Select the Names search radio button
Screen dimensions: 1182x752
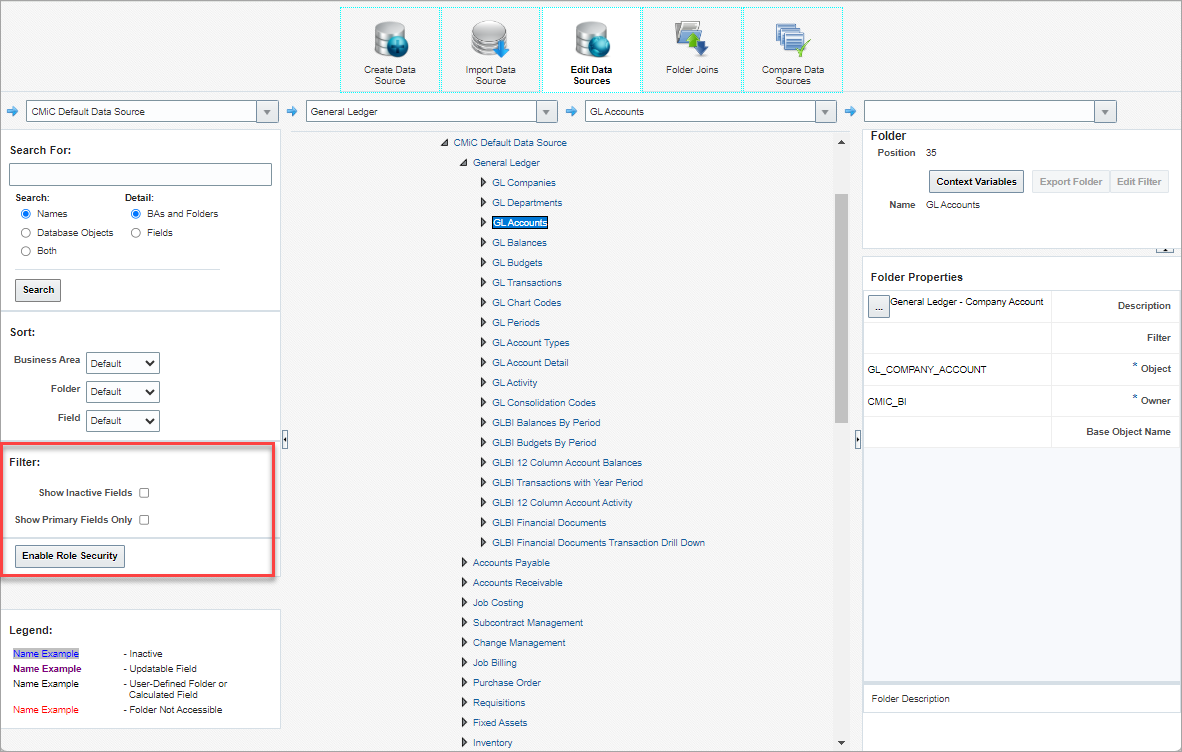(26, 214)
